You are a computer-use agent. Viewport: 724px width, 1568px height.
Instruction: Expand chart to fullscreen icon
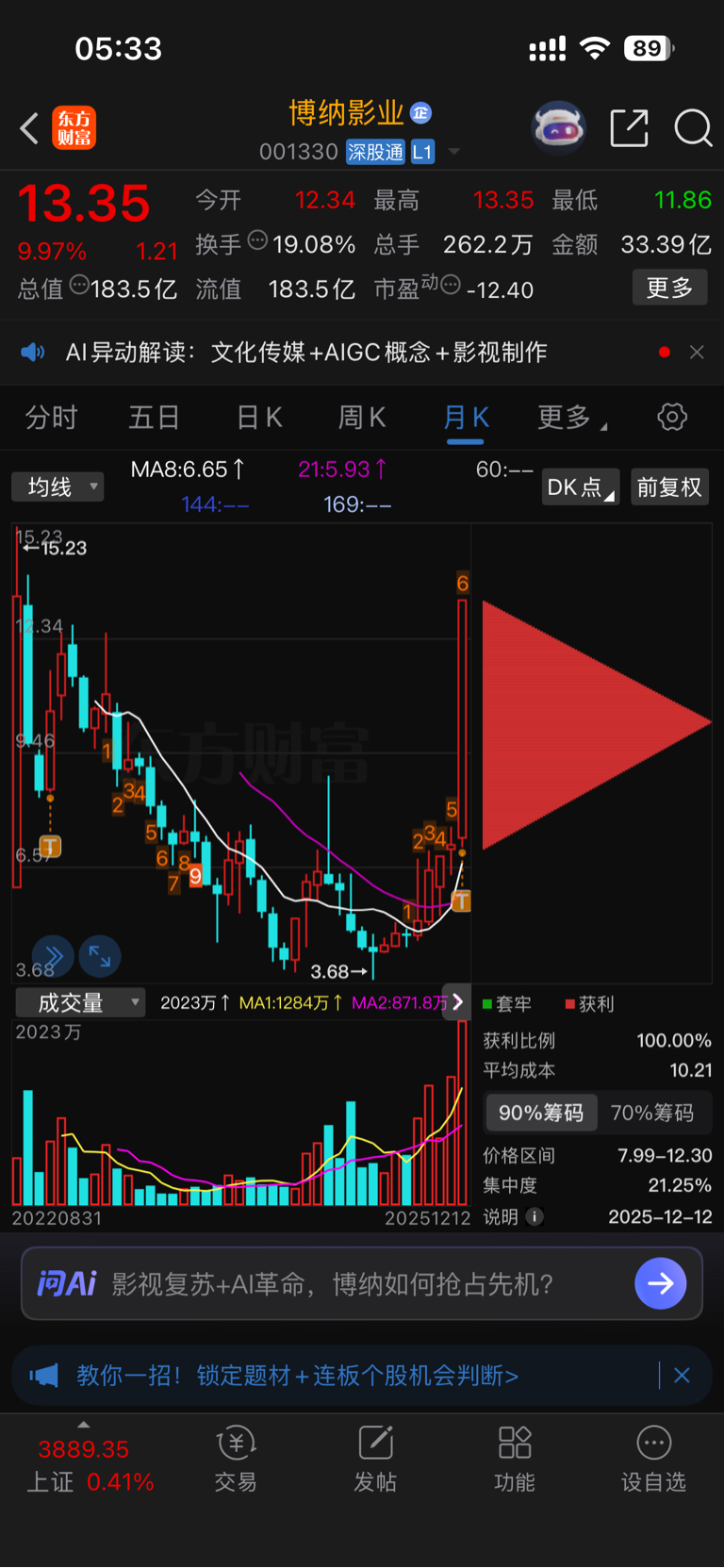(100, 957)
